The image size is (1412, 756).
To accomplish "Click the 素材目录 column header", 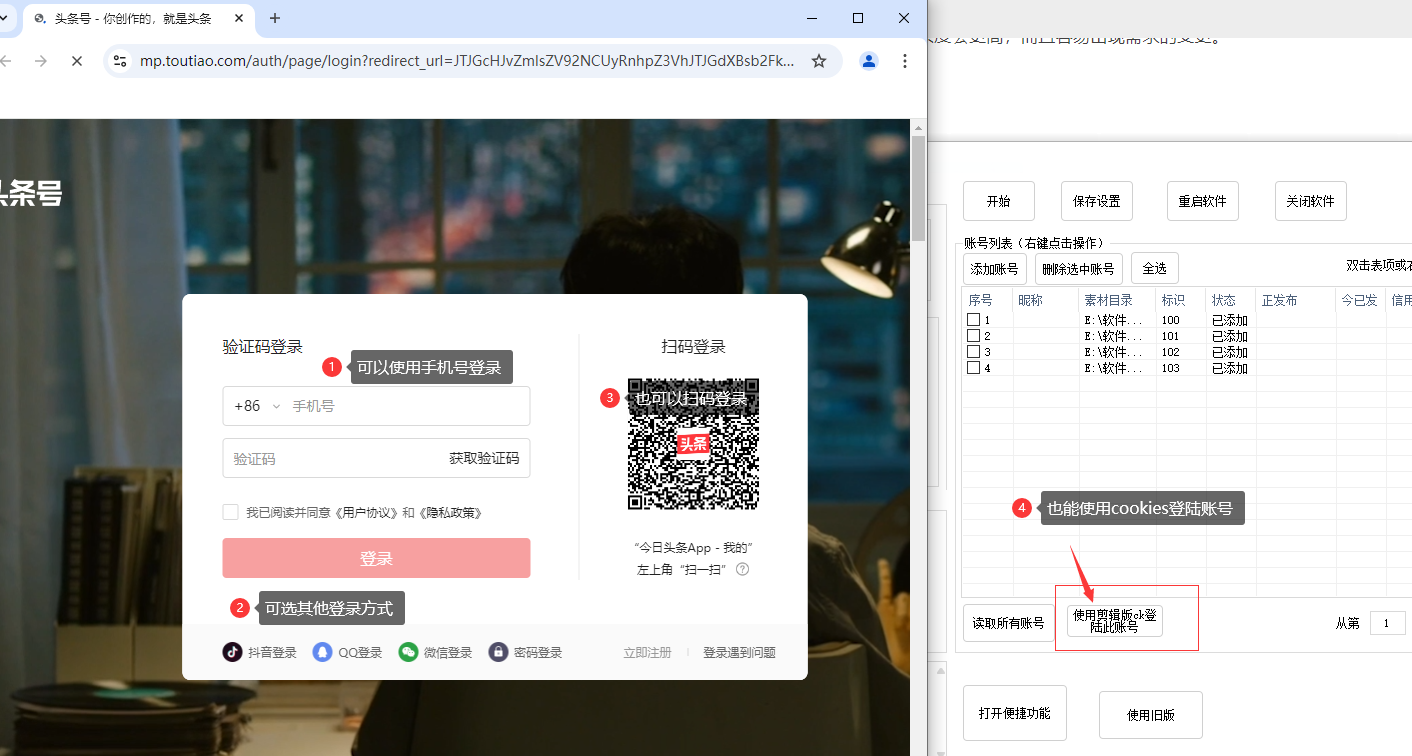I will (1117, 300).
